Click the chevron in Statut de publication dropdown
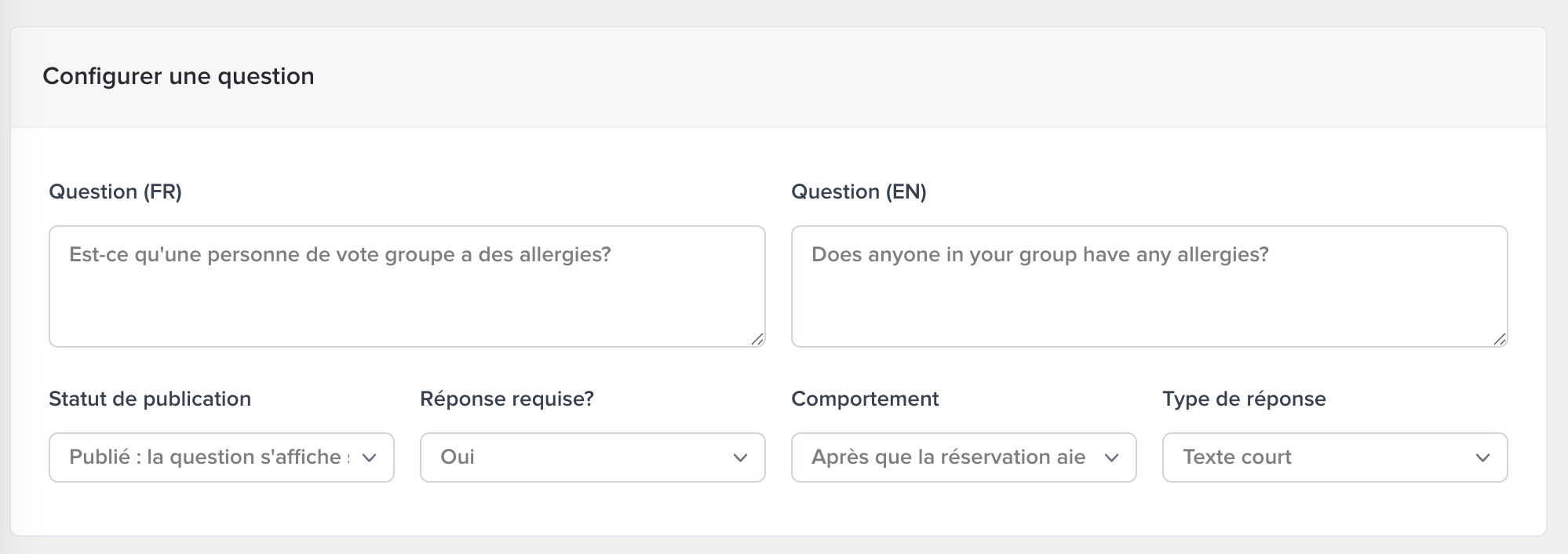The height and width of the screenshot is (554, 1568). coord(369,458)
